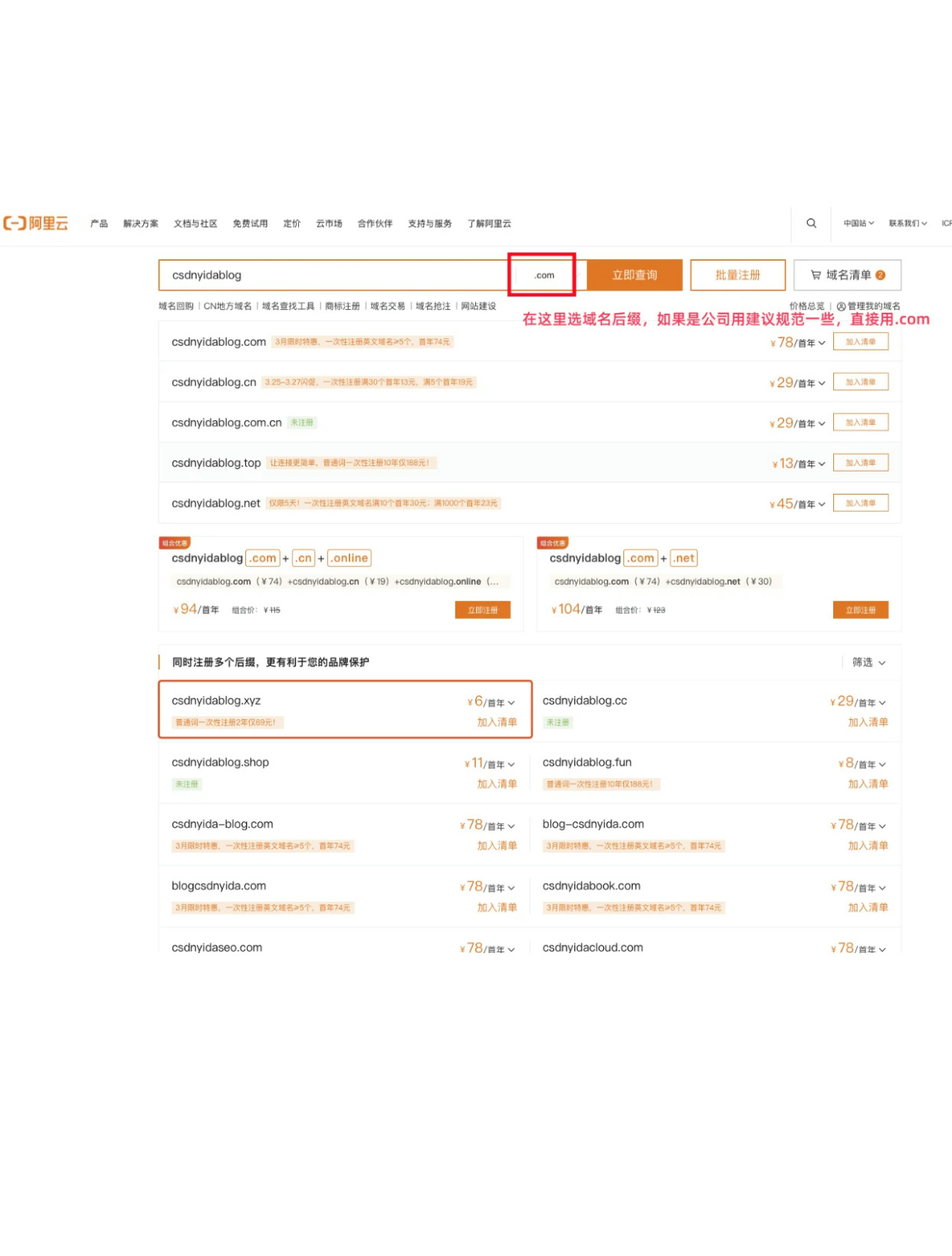Open 商标注册 link

(342, 306)
